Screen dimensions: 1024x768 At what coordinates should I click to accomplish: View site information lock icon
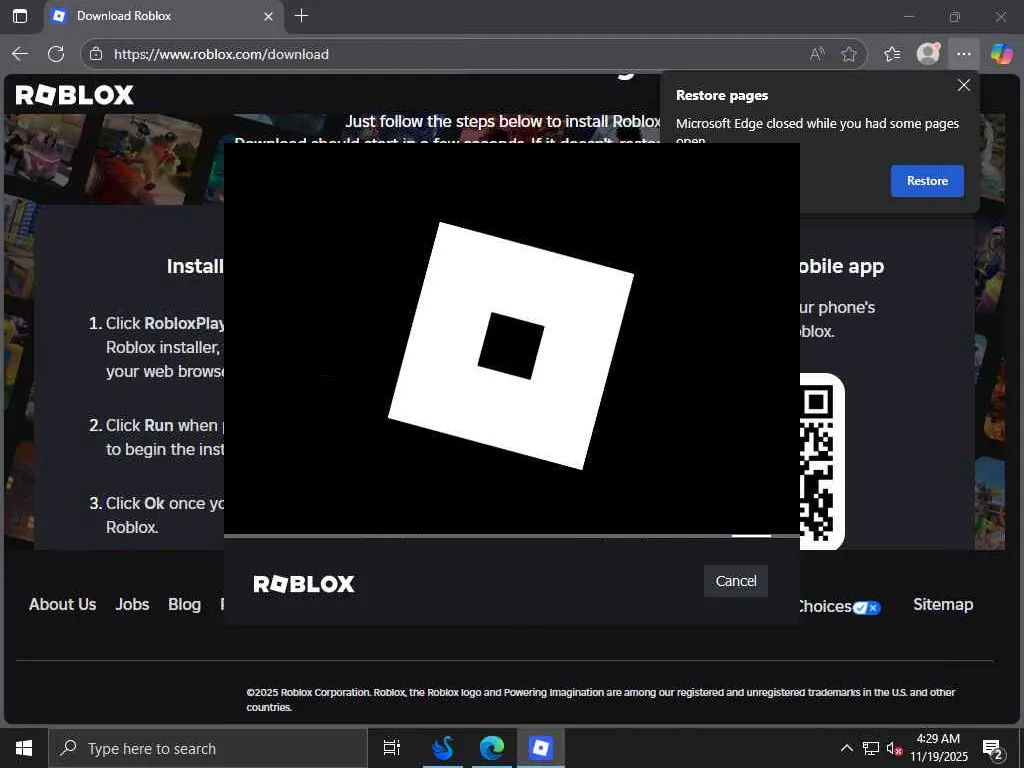point(96,54)
